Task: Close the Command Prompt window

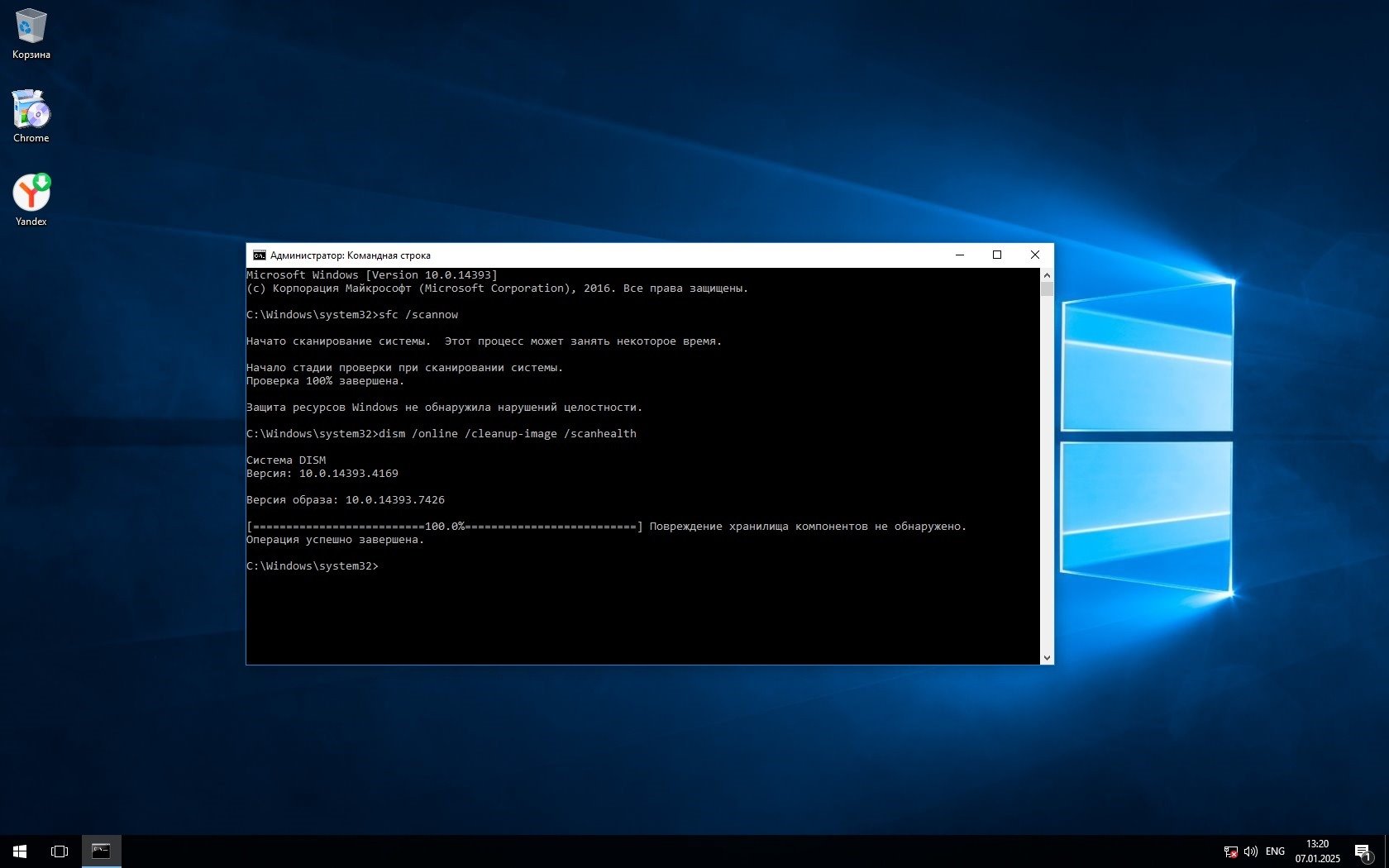Action: pyautogui.click(x=1034, y=255)
